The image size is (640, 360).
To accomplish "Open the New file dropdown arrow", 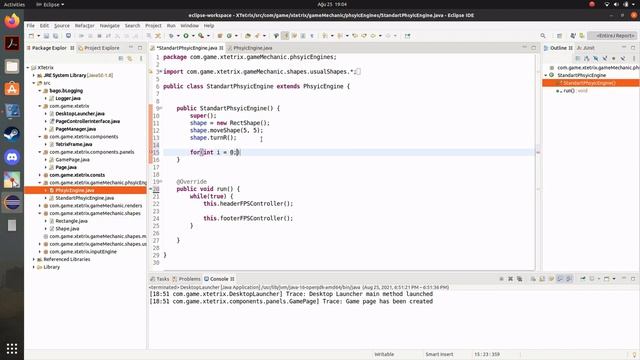I will click(x=38, y=36).
